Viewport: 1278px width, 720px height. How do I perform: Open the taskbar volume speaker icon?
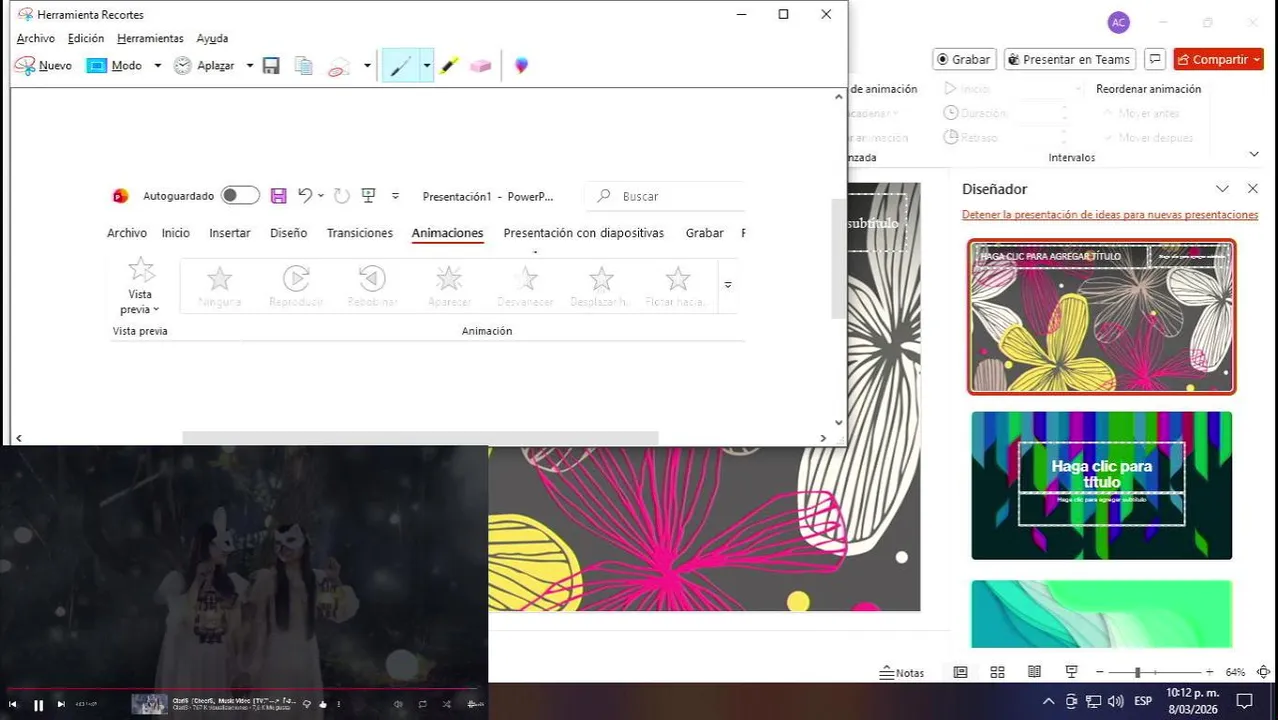click(1115, 701)
